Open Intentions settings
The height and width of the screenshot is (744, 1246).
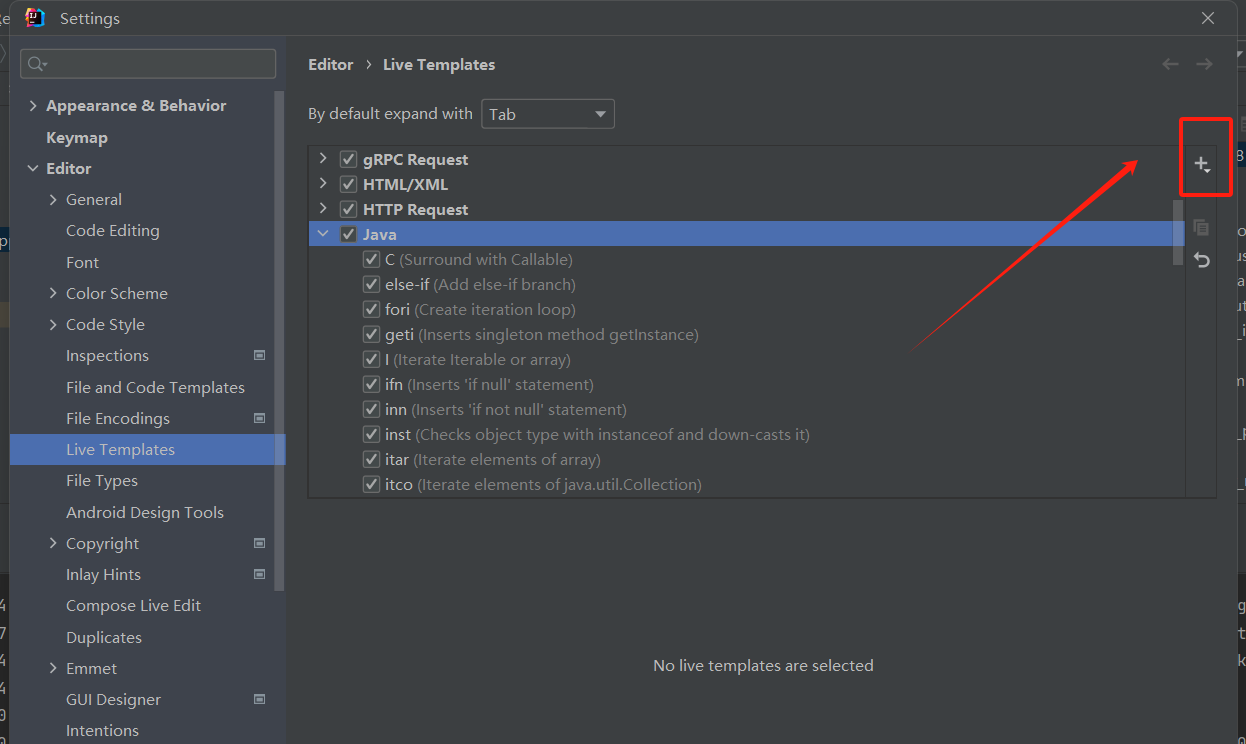pyautogui.click(x=102, y=730)
